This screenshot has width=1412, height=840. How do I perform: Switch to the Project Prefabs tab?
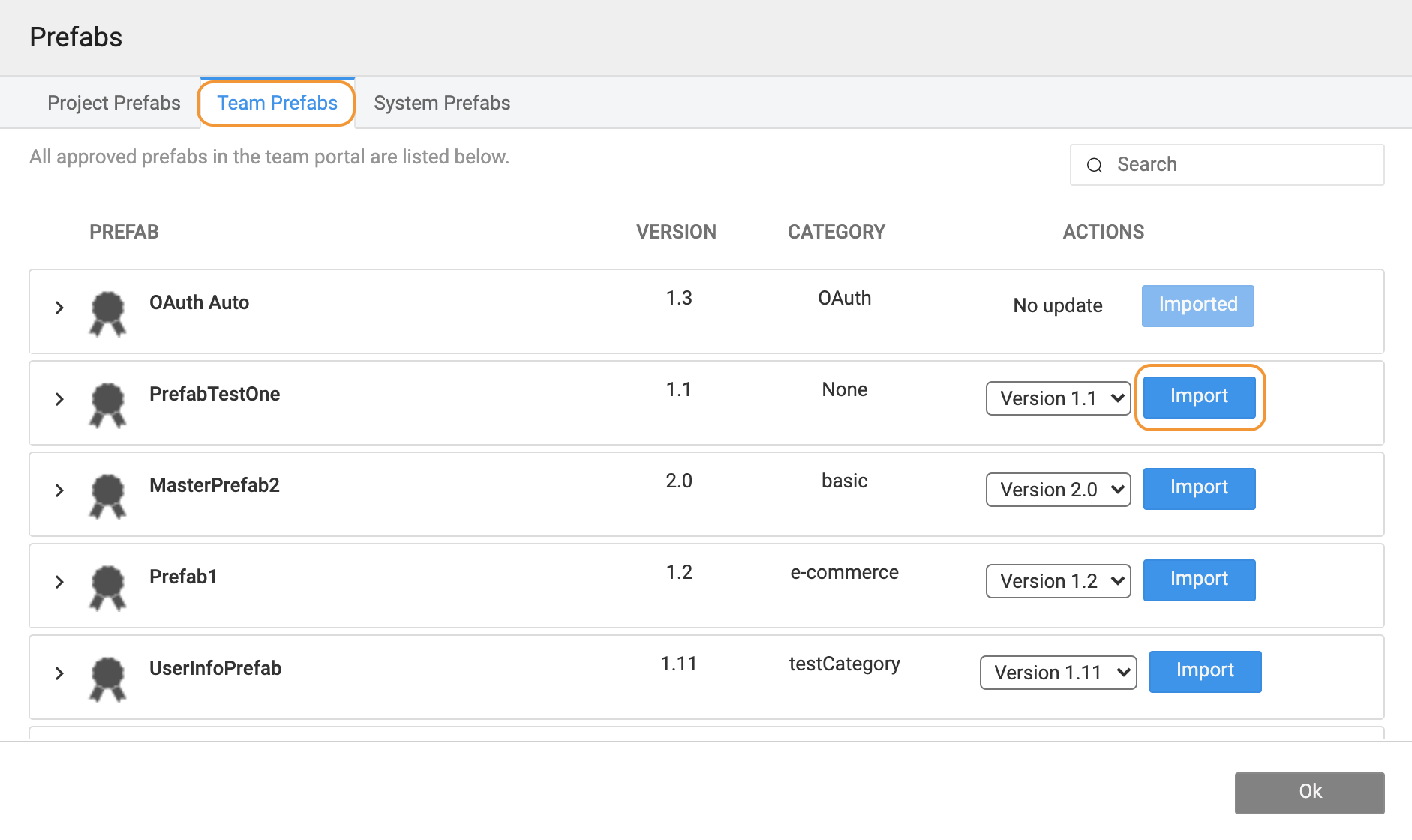tap(114, 103)
